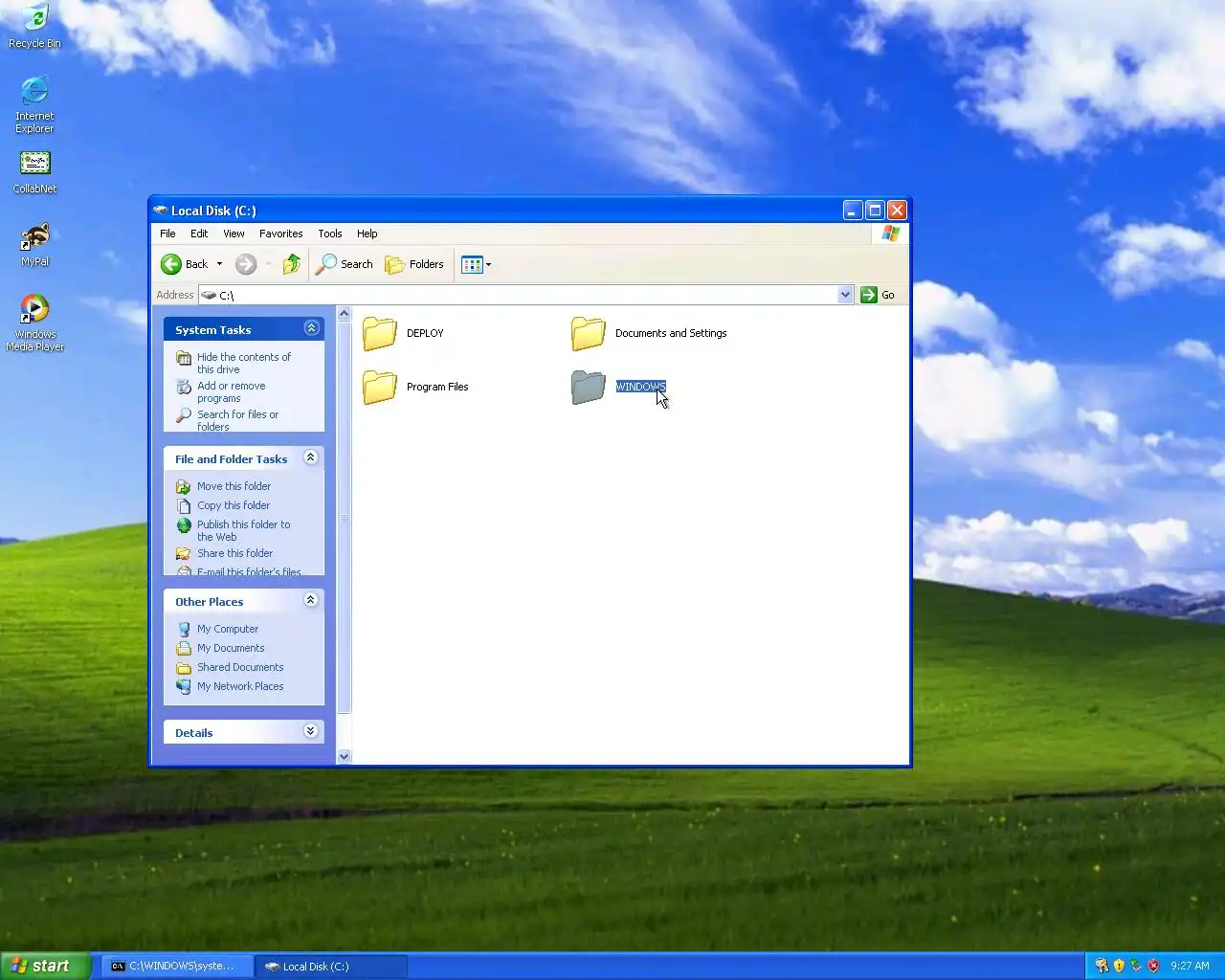Click the Move this folder icon
The image size is (1225, 980).
coord(184,486)
